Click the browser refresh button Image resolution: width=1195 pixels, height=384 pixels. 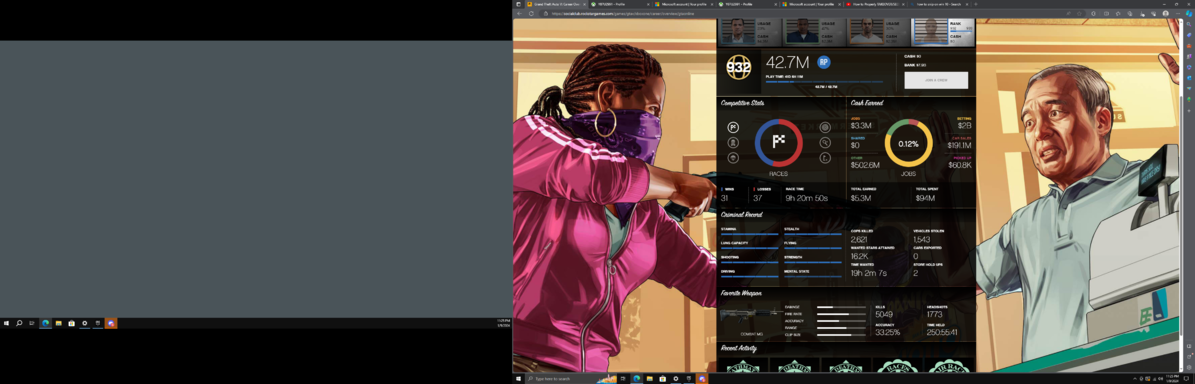coord(531,13)
